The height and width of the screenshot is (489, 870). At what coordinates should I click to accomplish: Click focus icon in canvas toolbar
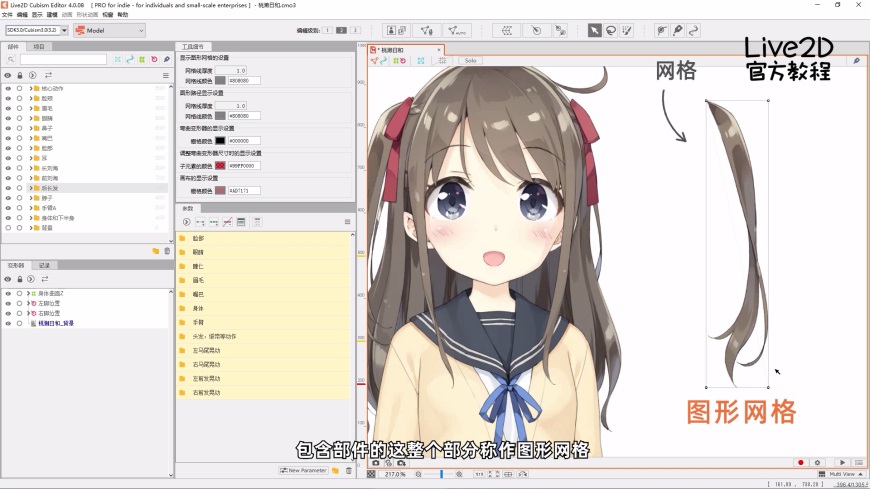coord(421,60)
